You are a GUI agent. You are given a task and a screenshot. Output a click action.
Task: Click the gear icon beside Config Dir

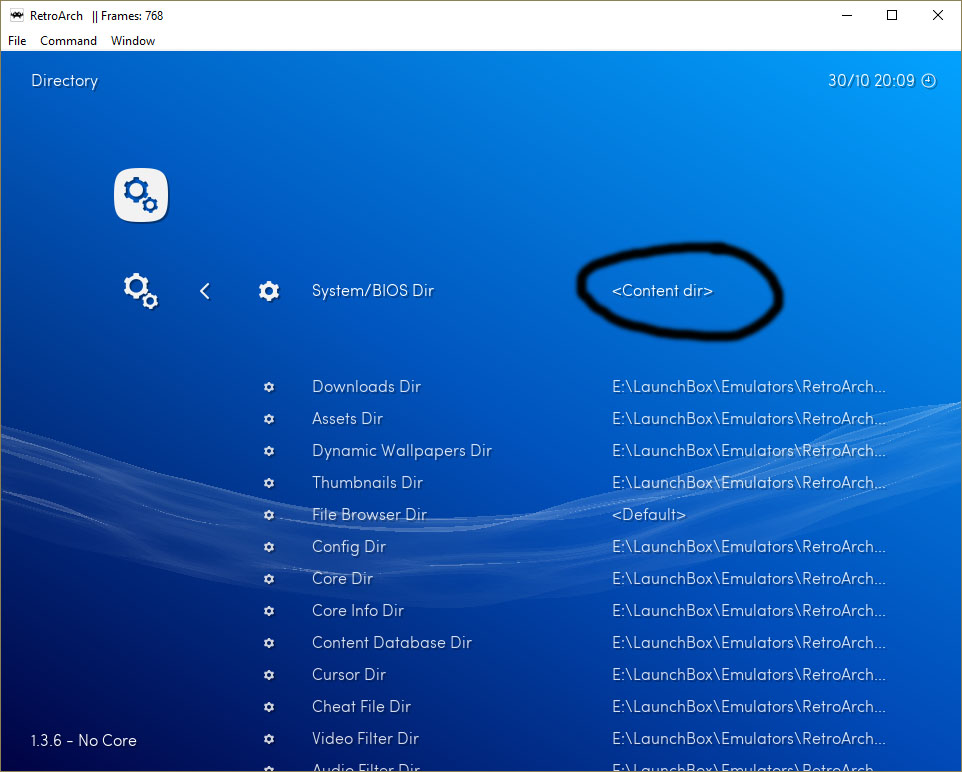tap(269, 547)
